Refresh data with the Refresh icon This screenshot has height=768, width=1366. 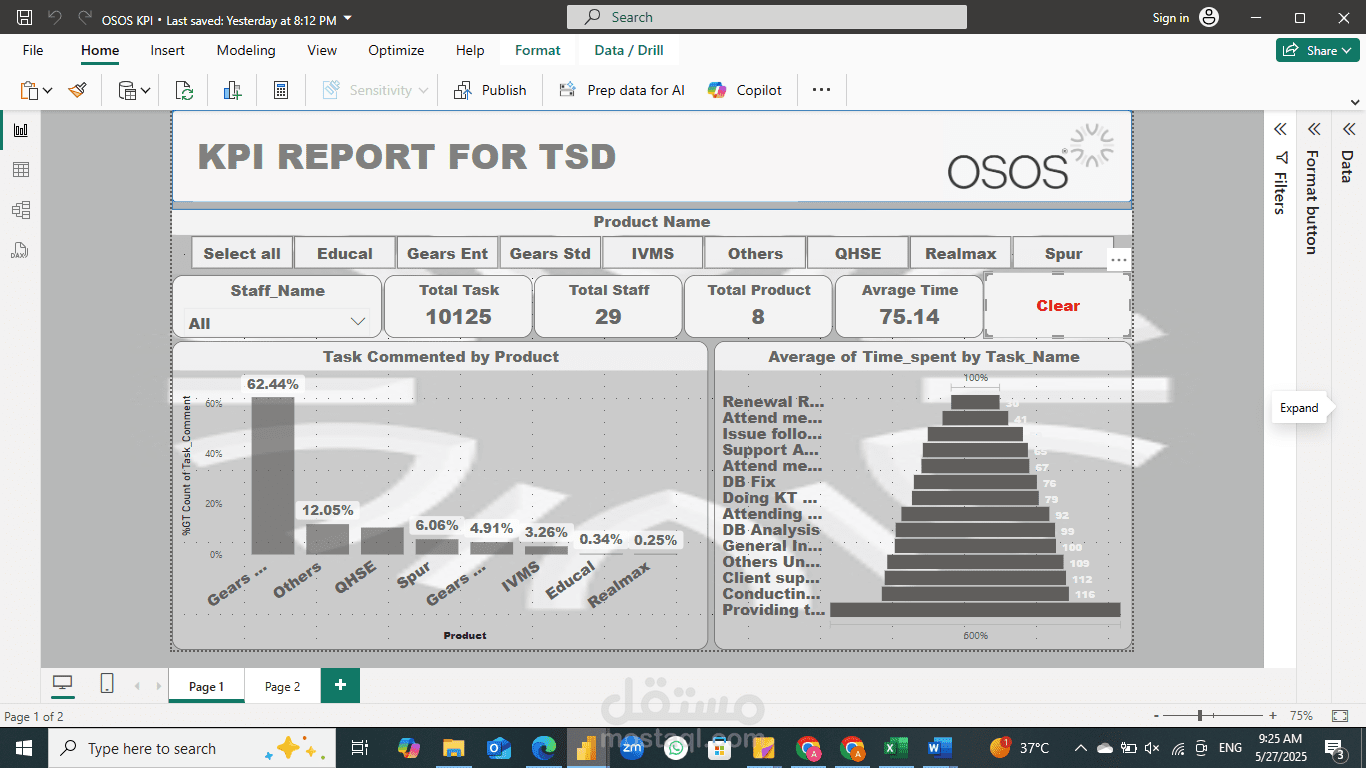click(184, 90)
